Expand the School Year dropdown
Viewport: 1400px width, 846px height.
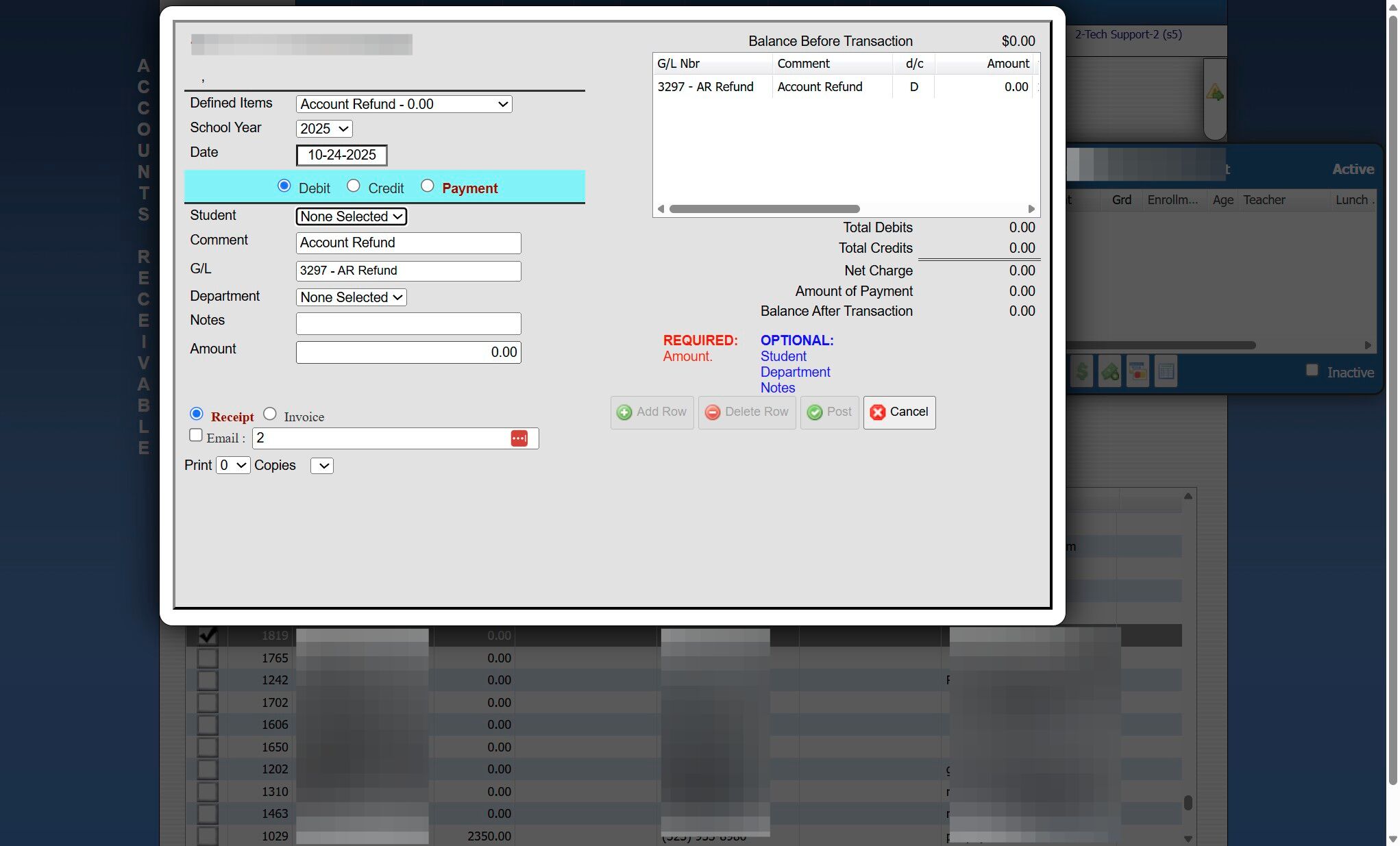[x=324, y=129]
